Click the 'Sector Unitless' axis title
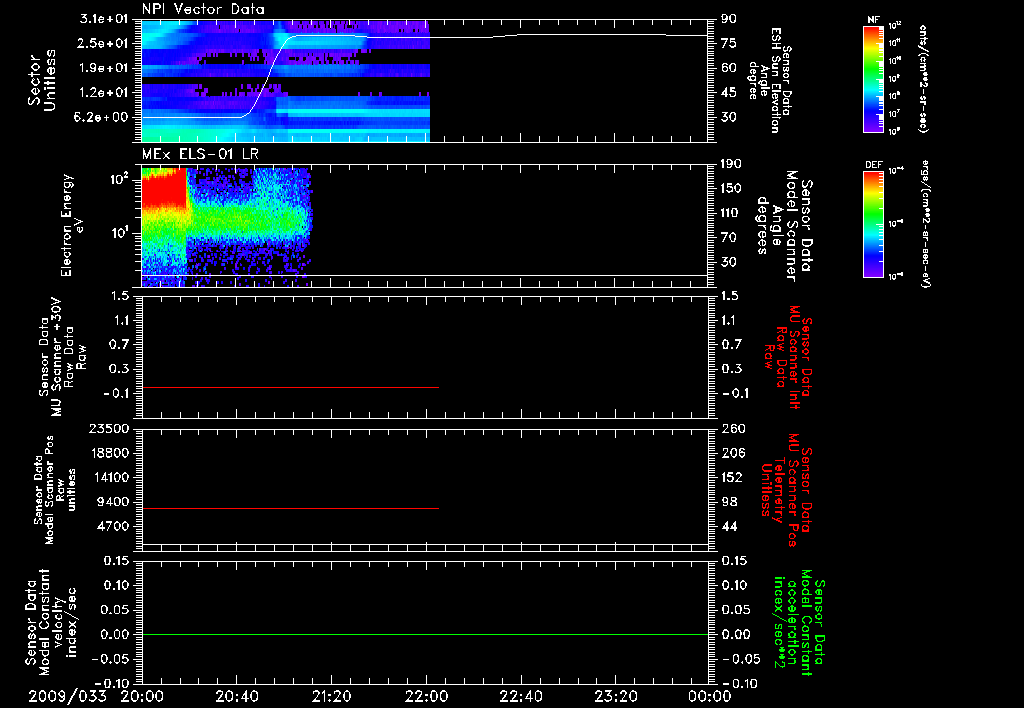Image resolution: width=1024 pixels, height=708 pixels. [42, 80]
